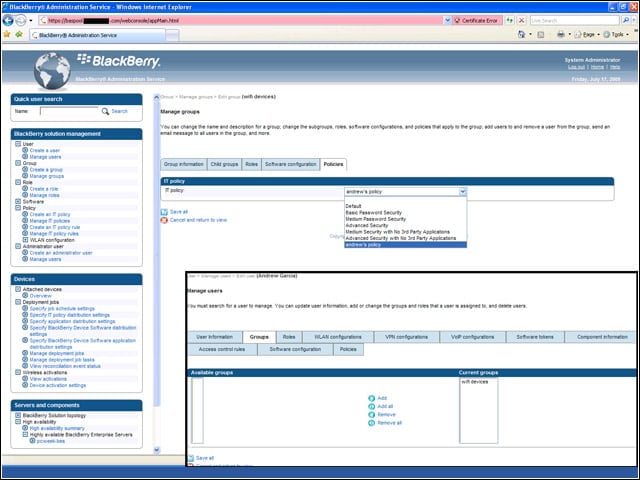The image size is (640, 480).
Task: Click the Log out link in header
Action: [576, 67]
